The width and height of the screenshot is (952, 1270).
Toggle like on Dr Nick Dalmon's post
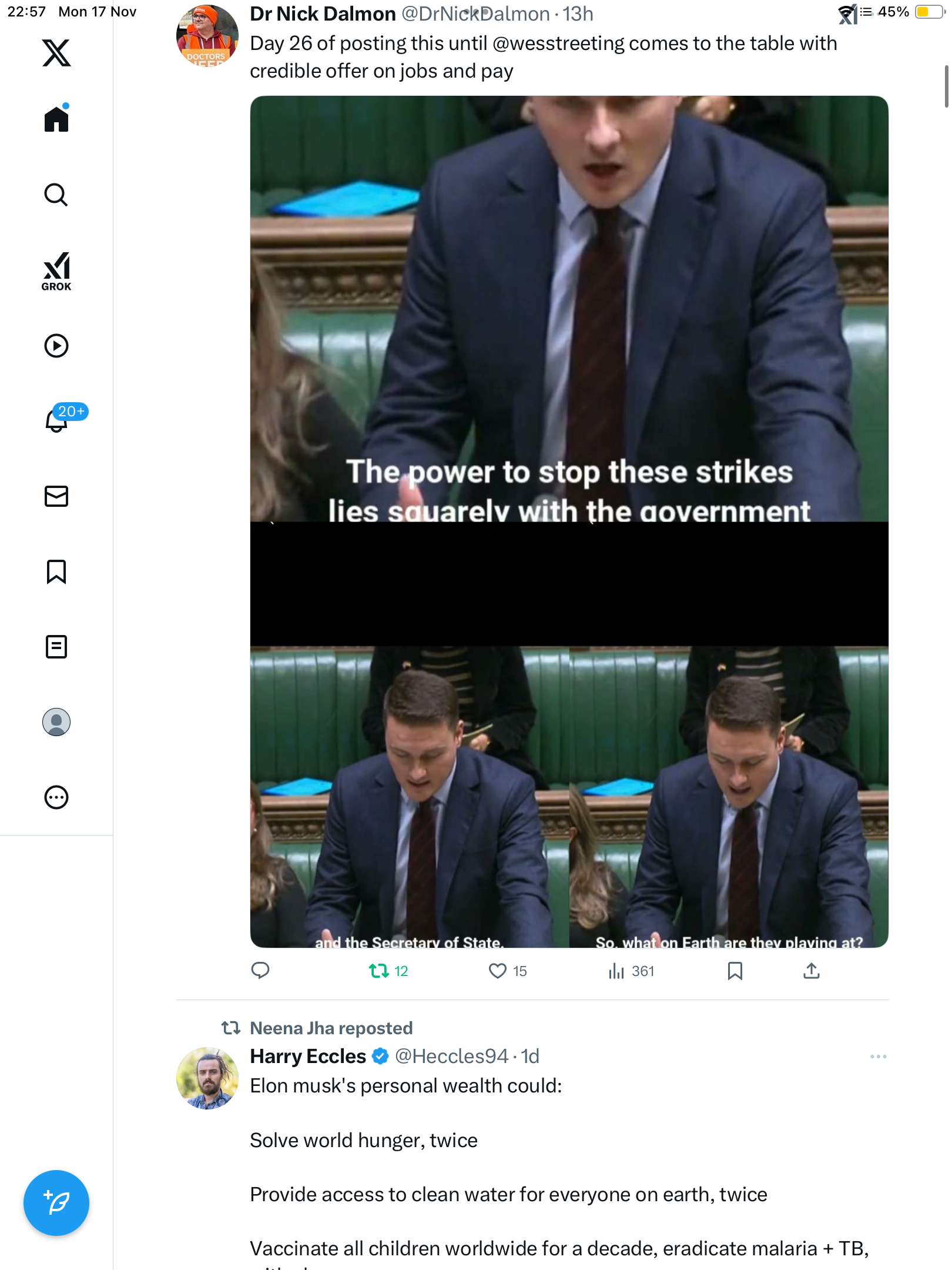[498, 971]
